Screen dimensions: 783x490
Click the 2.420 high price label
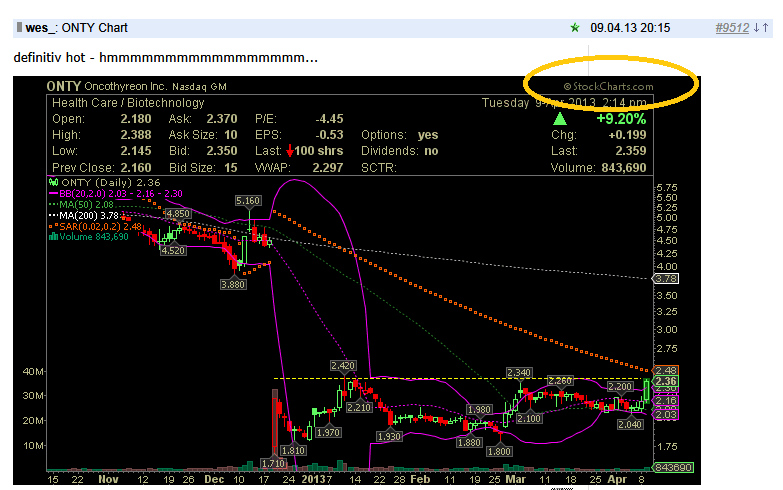343,366
